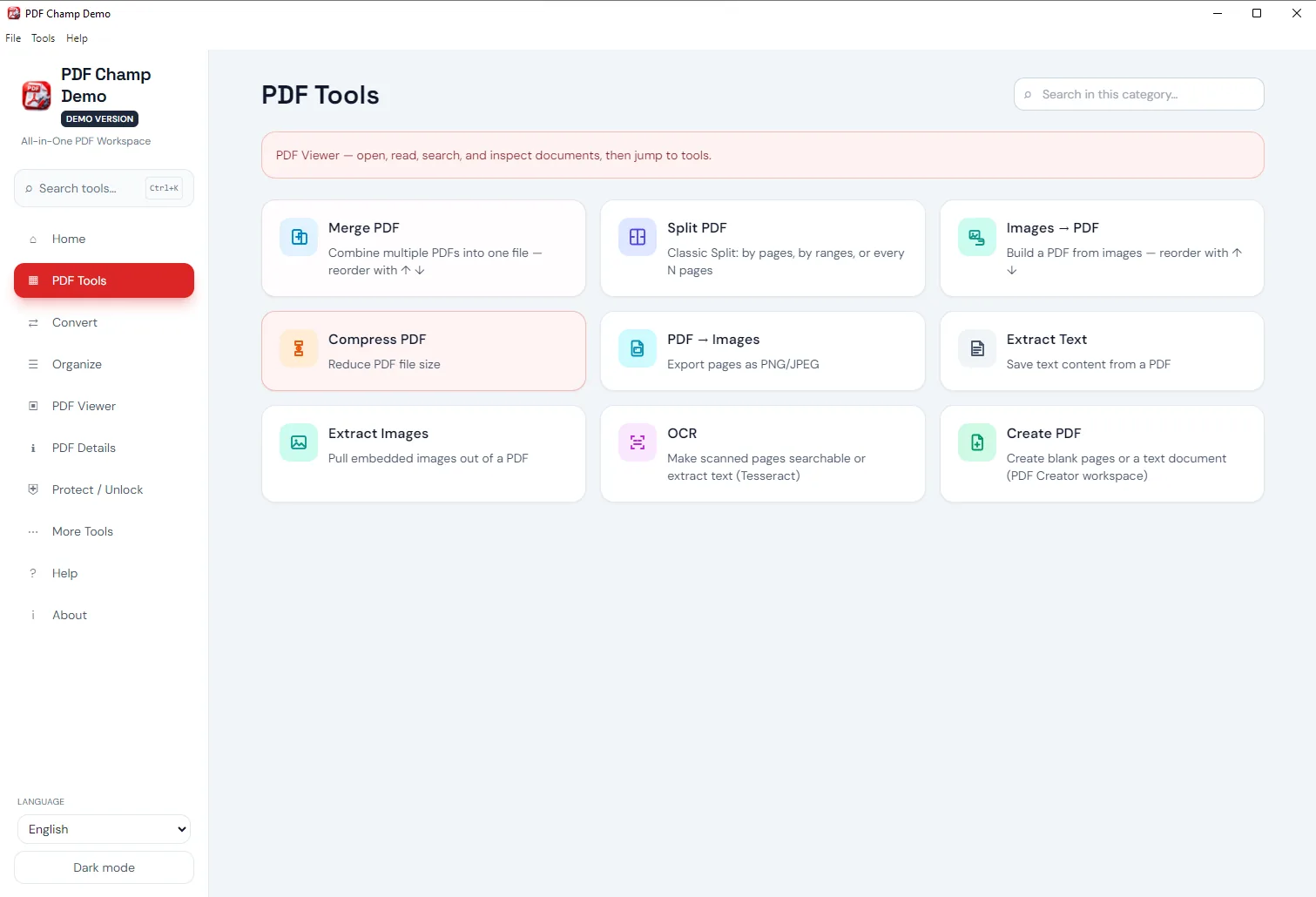Screen dimensions: 1316x897
Task: Select Organize in the sidebar
Action: click(x=104, y=364)
